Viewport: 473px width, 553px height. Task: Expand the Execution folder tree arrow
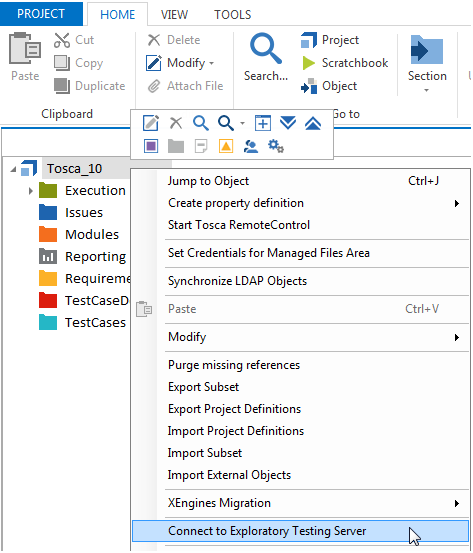click(x=31, y=191)
